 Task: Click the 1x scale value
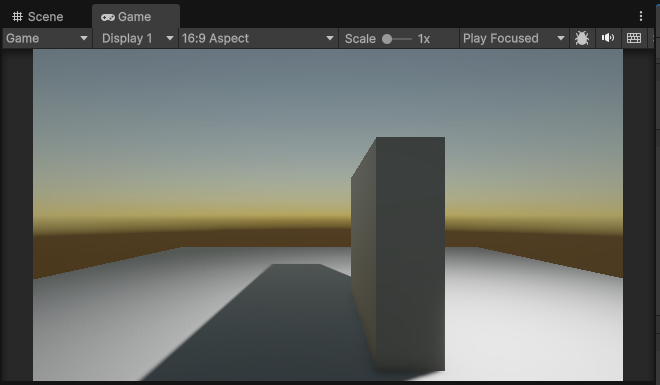click(423, 39)
